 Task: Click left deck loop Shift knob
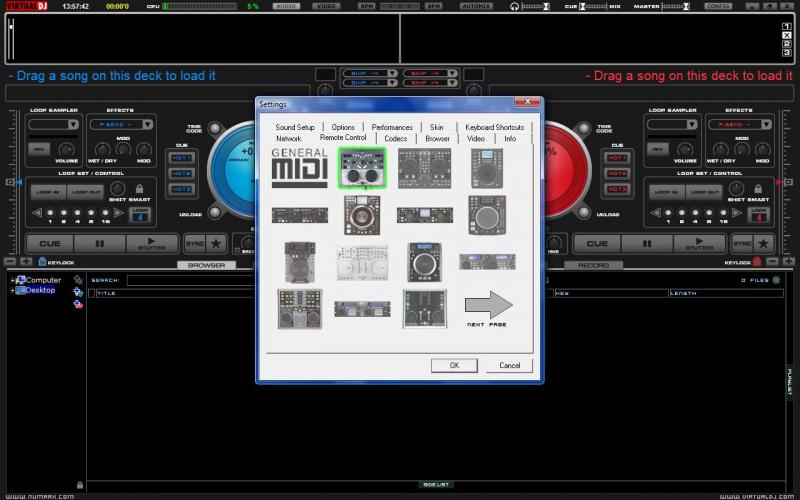[117, 188]
